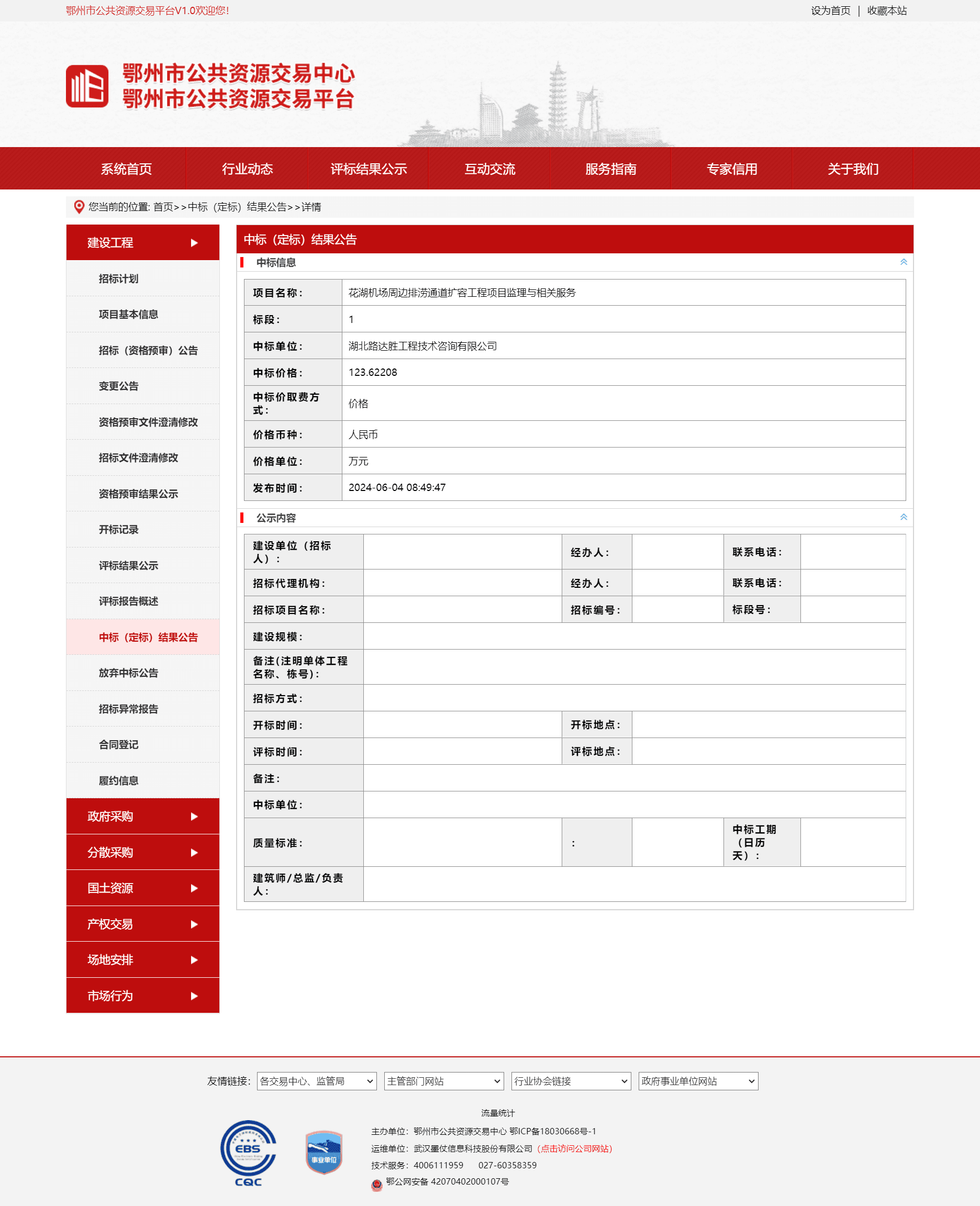The width and height of the screenshot is (980, 1206).
Task: Open the 政府事业单位网站 dropdown
Action: coord(698,1081)
